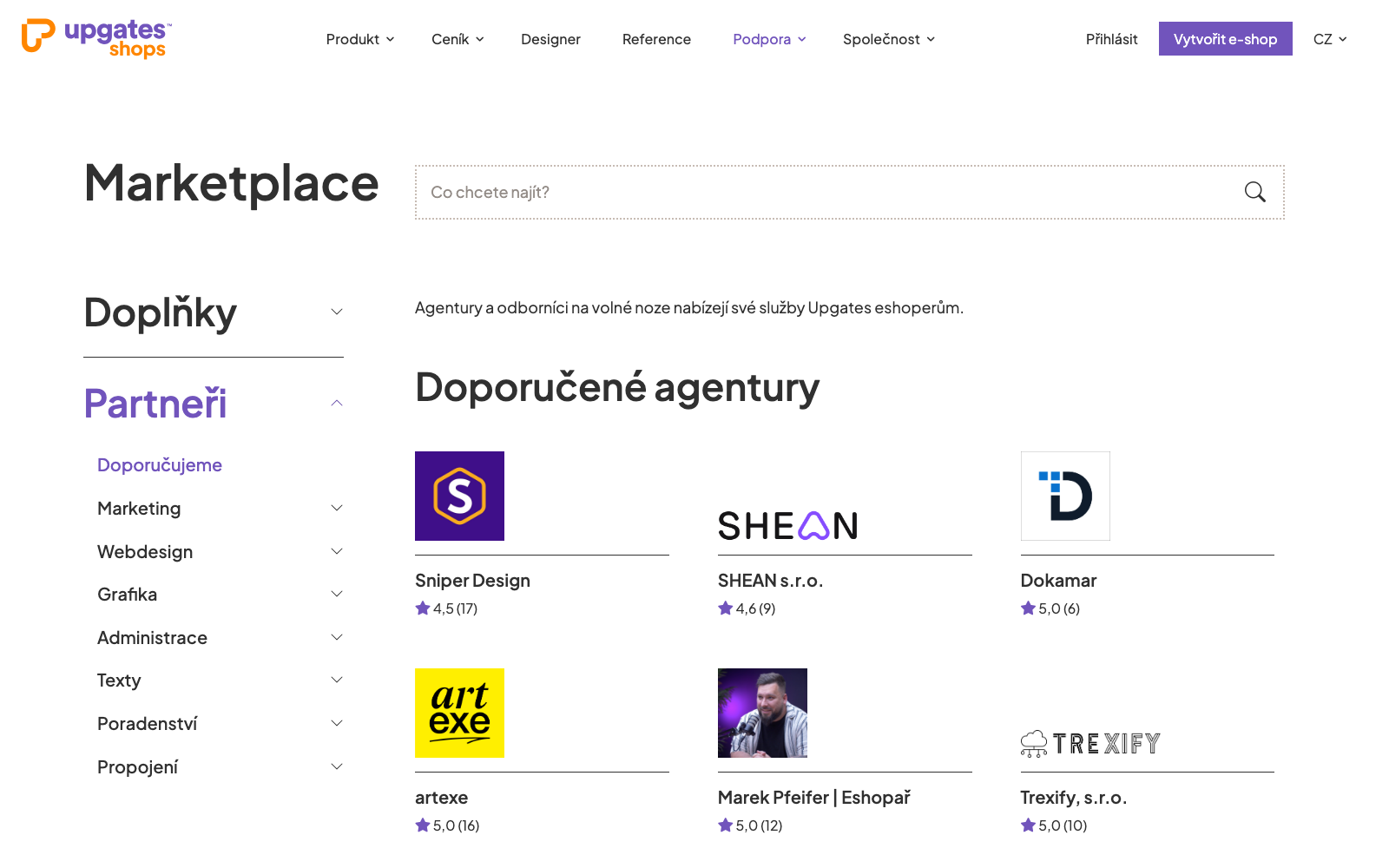Open the Trexify, s.r.o. agency name
Screen dimensions: 1389x868
(x=1073, y=798)
